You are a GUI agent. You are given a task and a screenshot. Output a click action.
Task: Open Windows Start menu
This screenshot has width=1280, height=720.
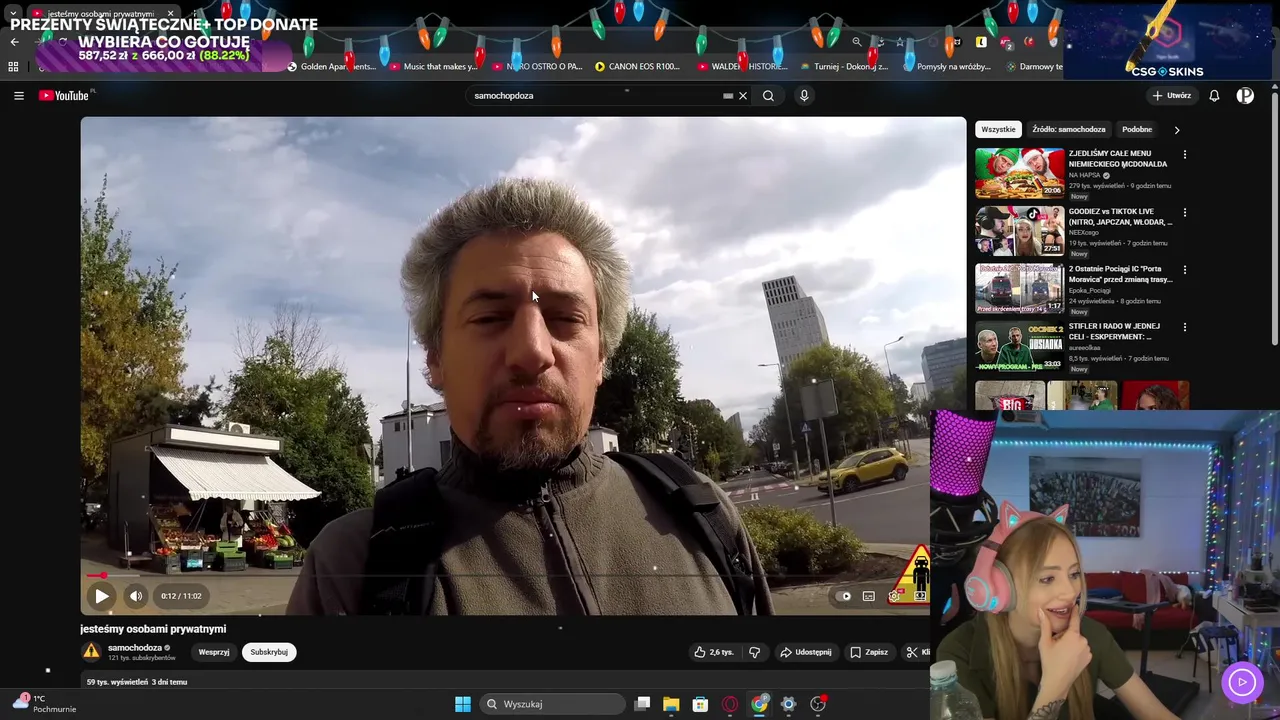(x=463, y=704)
